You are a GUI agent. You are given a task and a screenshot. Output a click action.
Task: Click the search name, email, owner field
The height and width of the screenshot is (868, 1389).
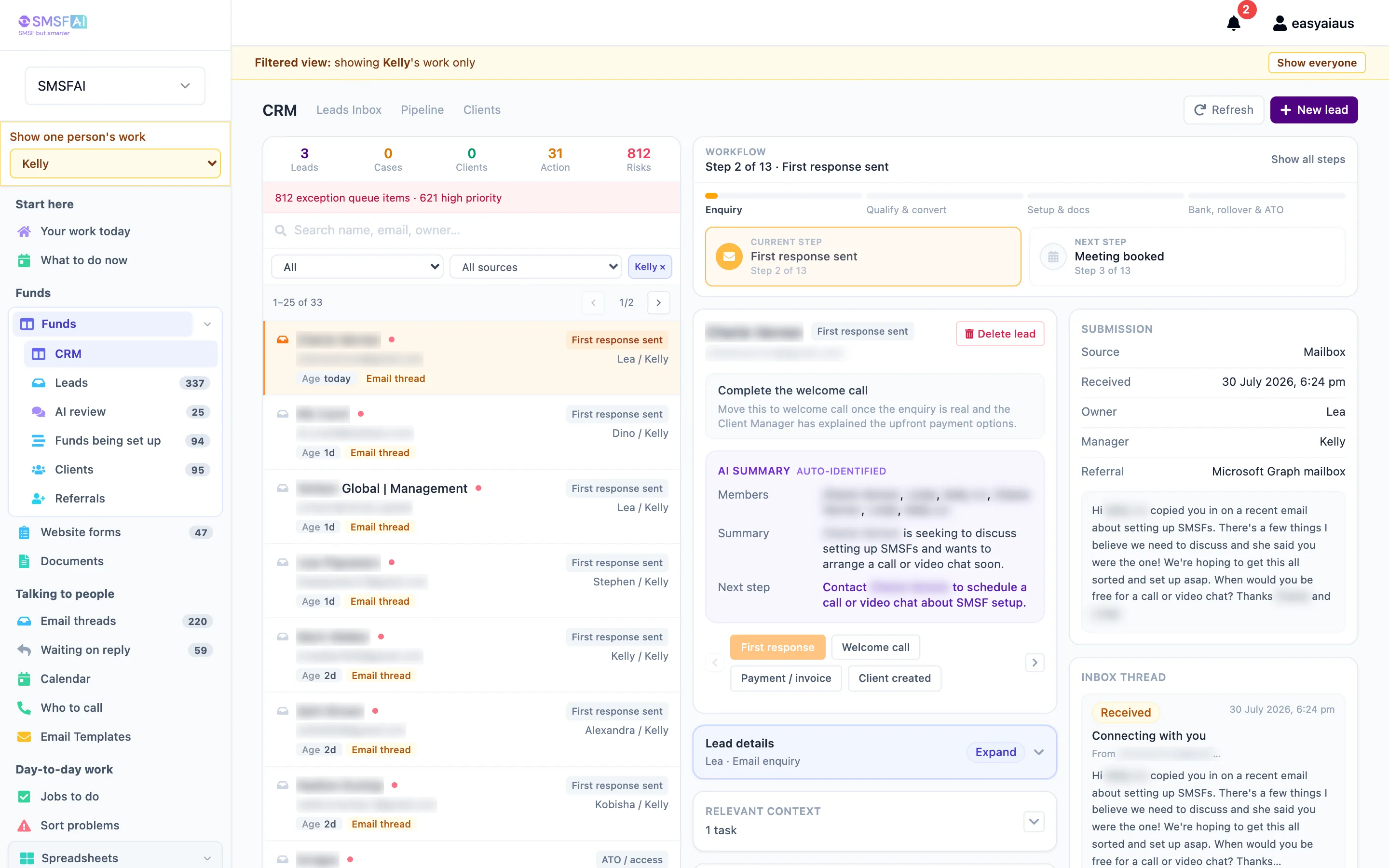pos(471,230)
